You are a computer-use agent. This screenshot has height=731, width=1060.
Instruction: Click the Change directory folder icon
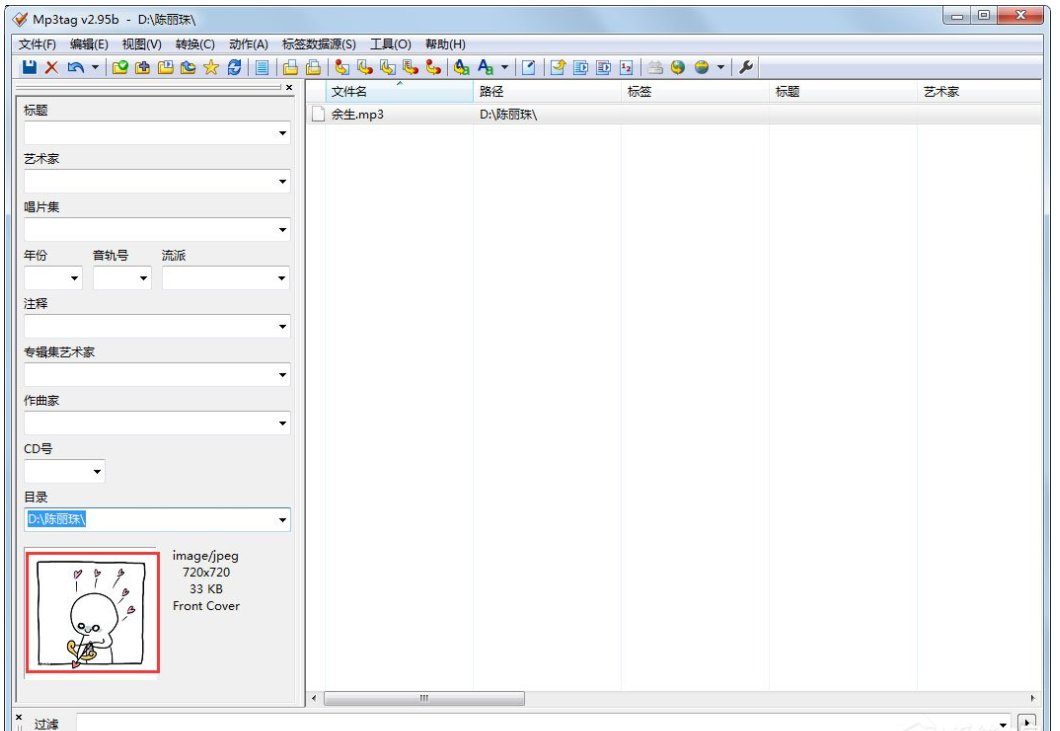click(x=121, y=67)
